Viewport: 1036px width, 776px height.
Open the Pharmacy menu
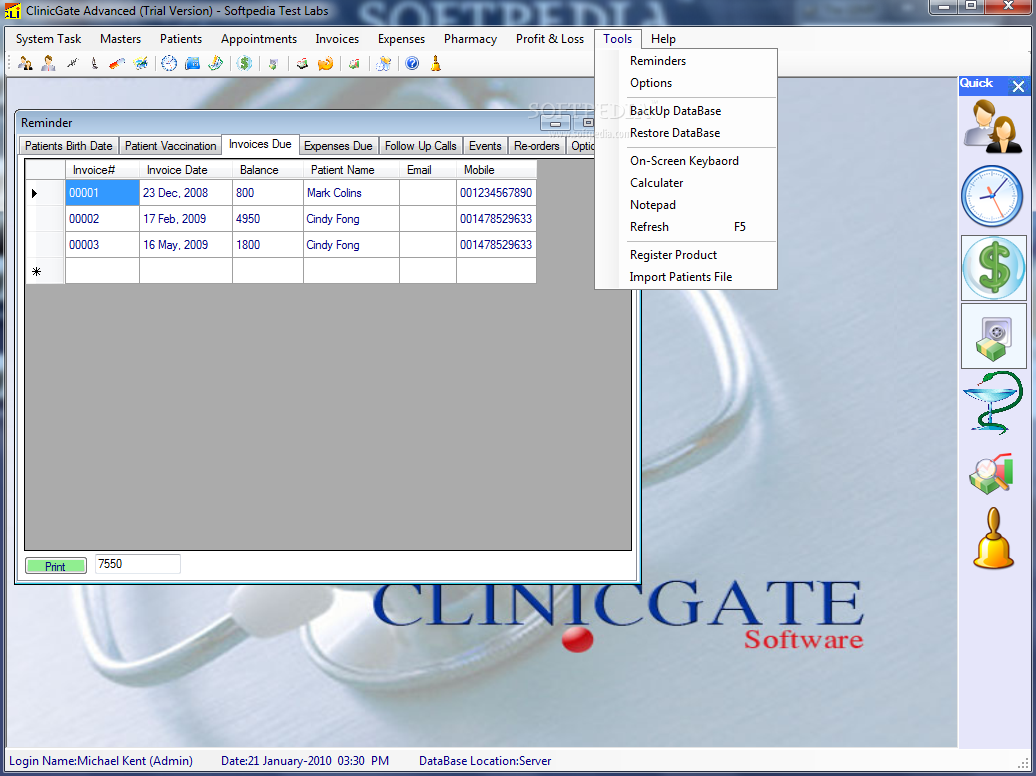click(x=470, y=39)
